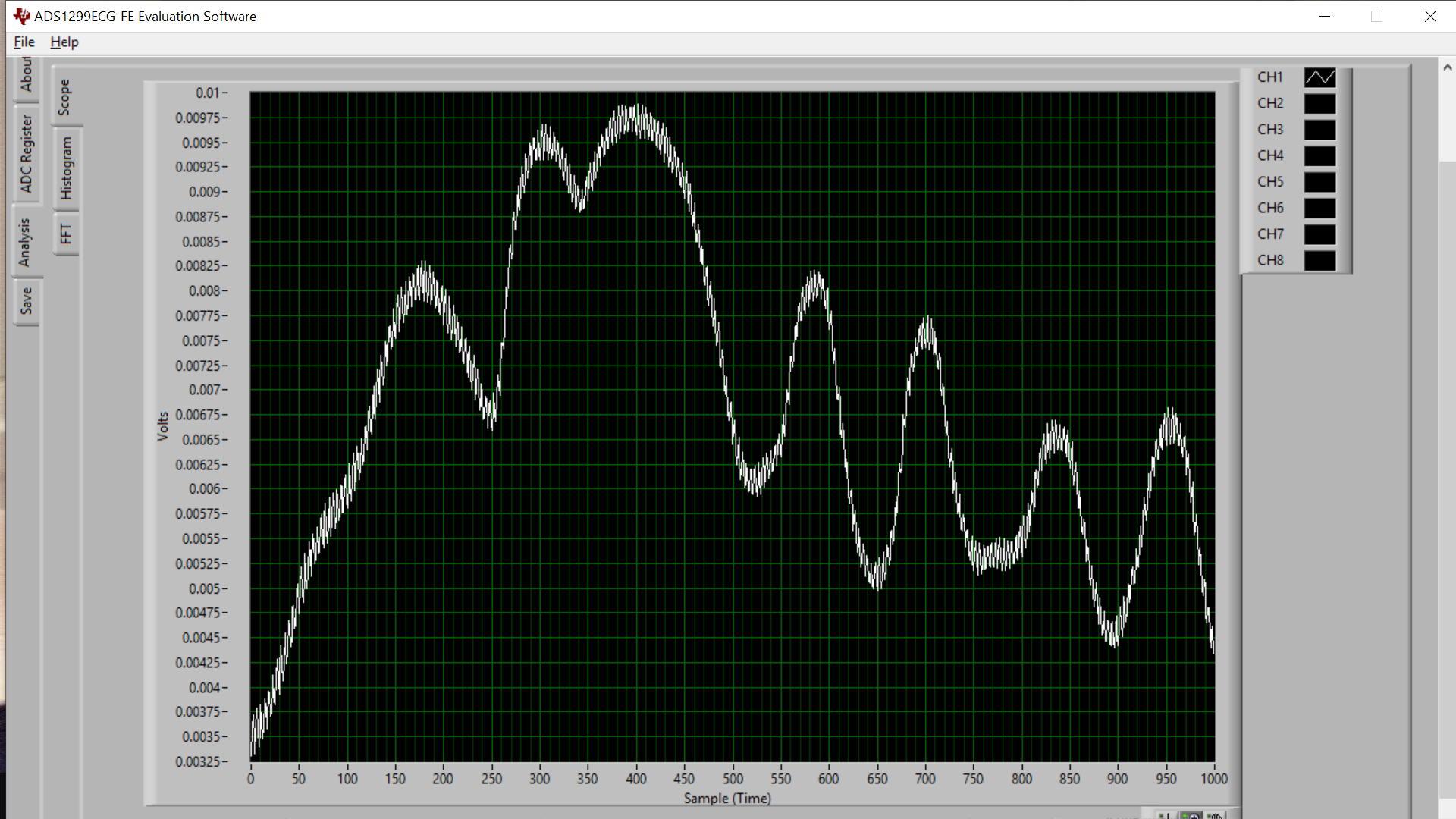The width and height of the screenshot is (1456, 819).
Task: Select the Scope tab
Action: point(64,97)
